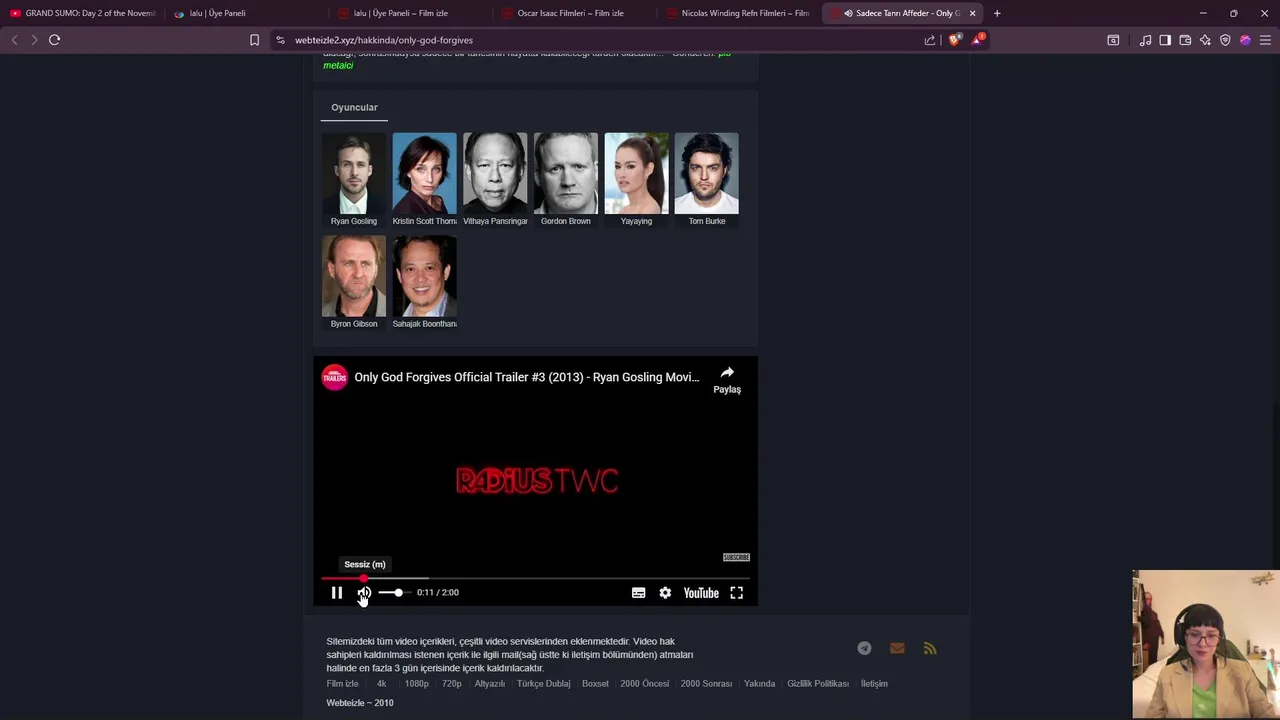
Task: Open the Movieclips Trailers channel avatar
Action: (335, 377)
